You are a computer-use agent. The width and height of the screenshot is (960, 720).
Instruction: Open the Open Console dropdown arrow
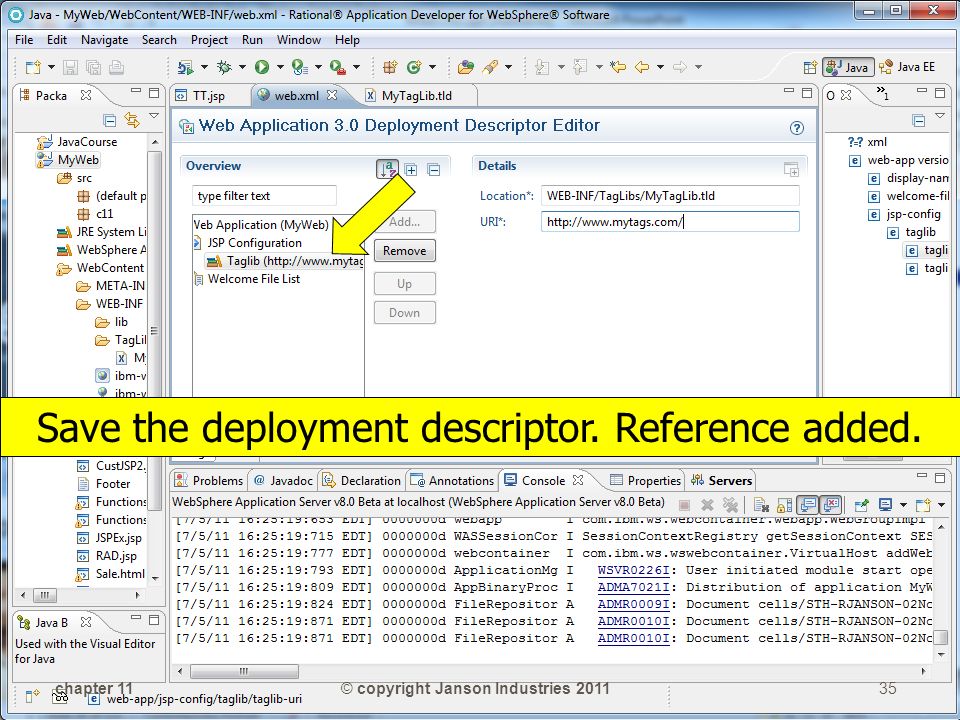pyautogui.click(x=941, y=504)
